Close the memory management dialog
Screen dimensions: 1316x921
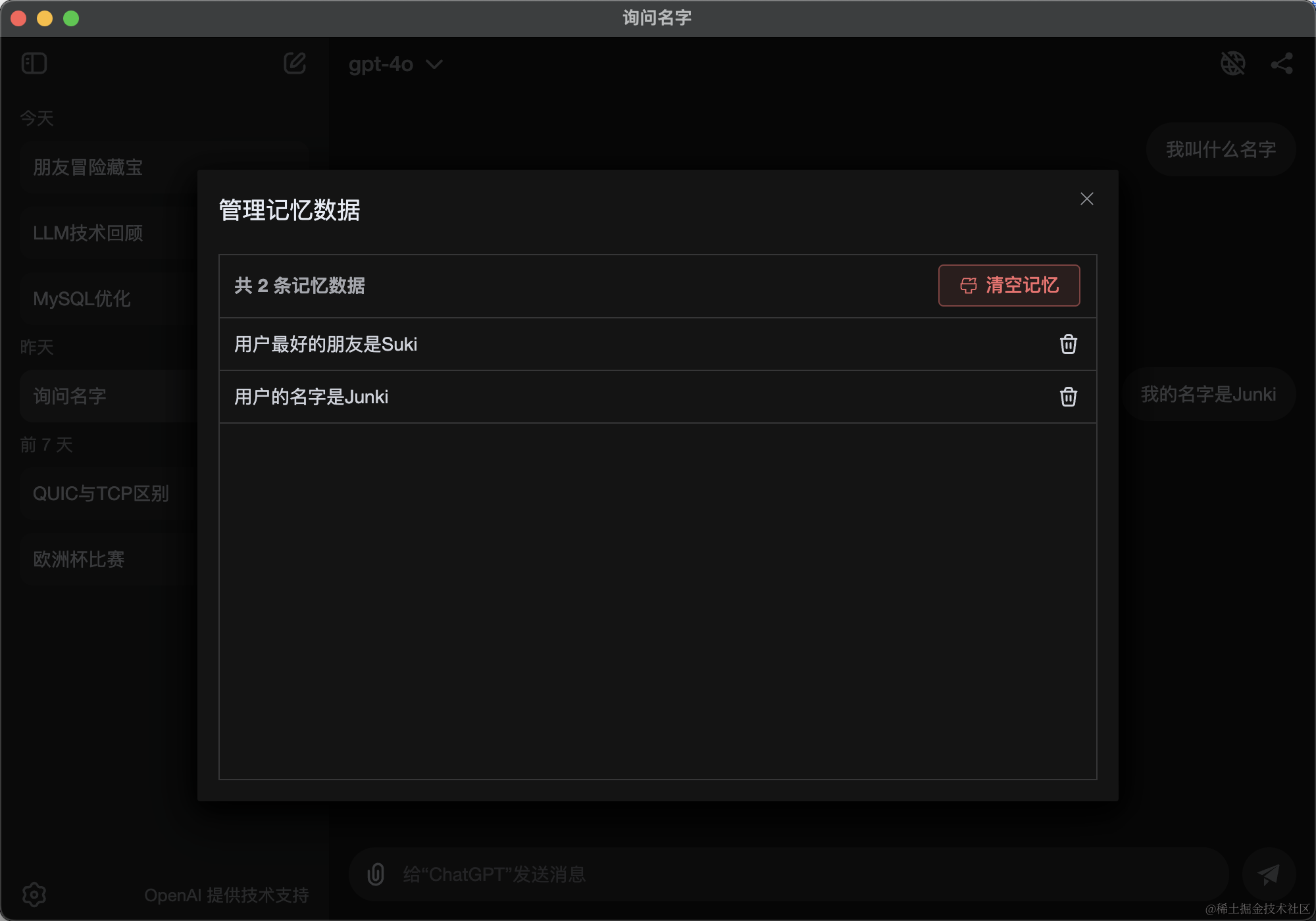coord(1086,199)
